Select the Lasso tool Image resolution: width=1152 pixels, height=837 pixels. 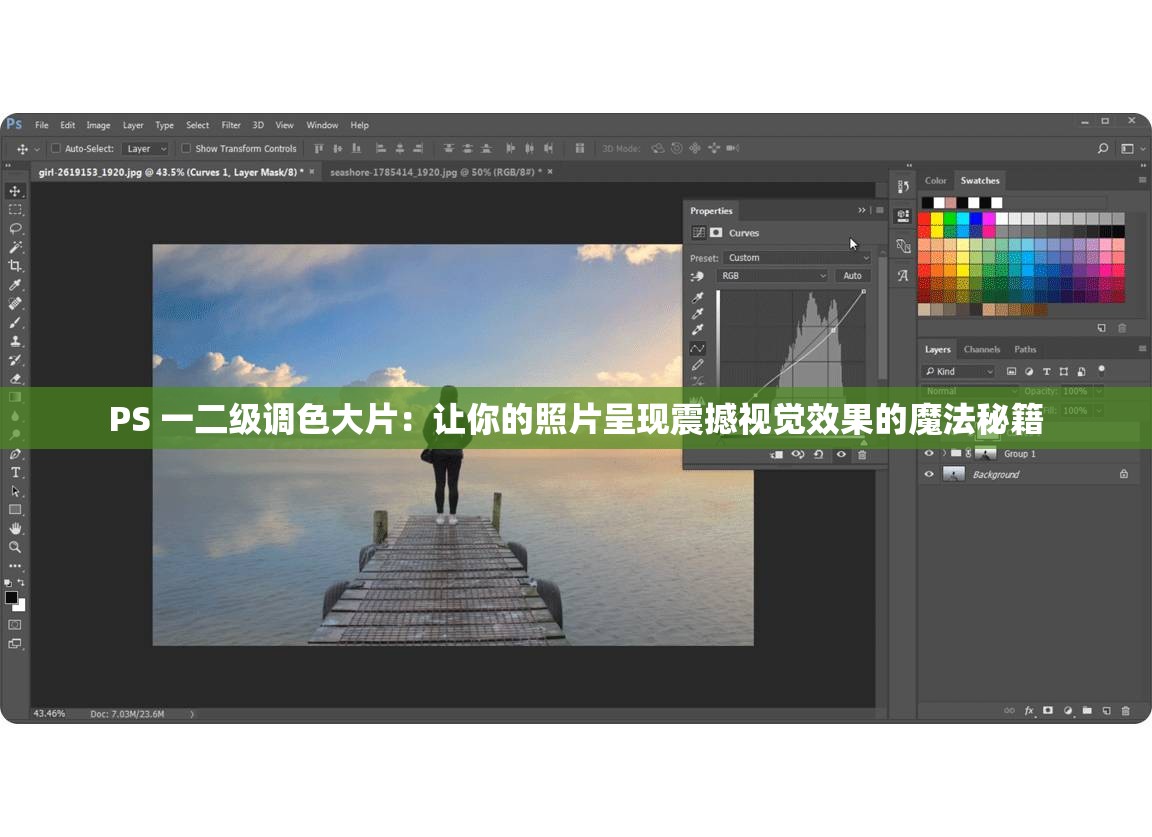coord(15,228)
